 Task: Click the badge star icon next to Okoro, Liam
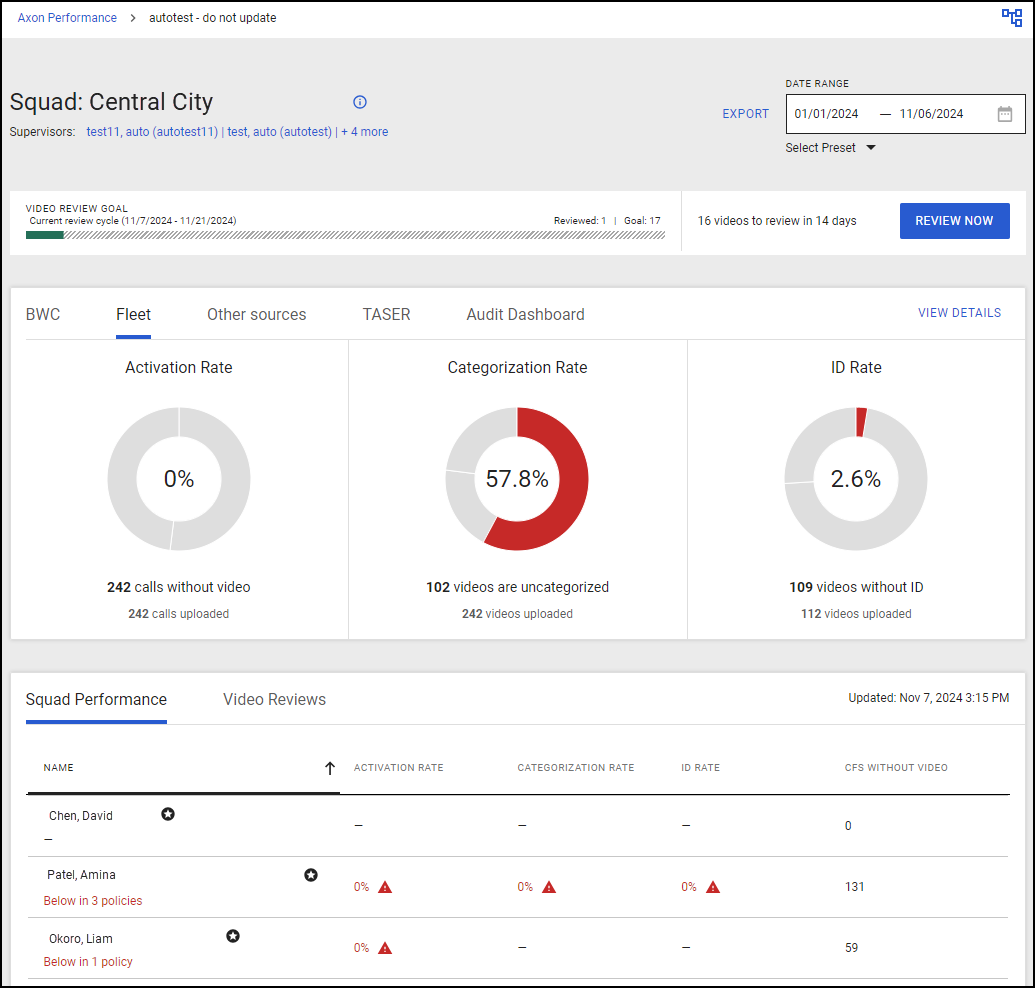(233, 936)
